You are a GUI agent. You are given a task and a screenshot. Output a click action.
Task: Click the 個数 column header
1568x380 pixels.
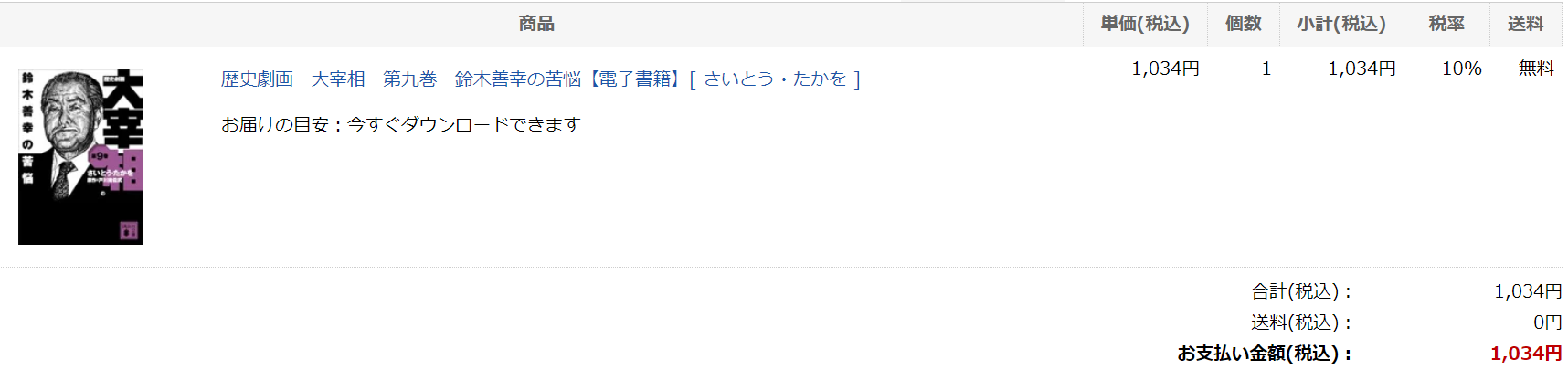click(x=1243, y=24)
